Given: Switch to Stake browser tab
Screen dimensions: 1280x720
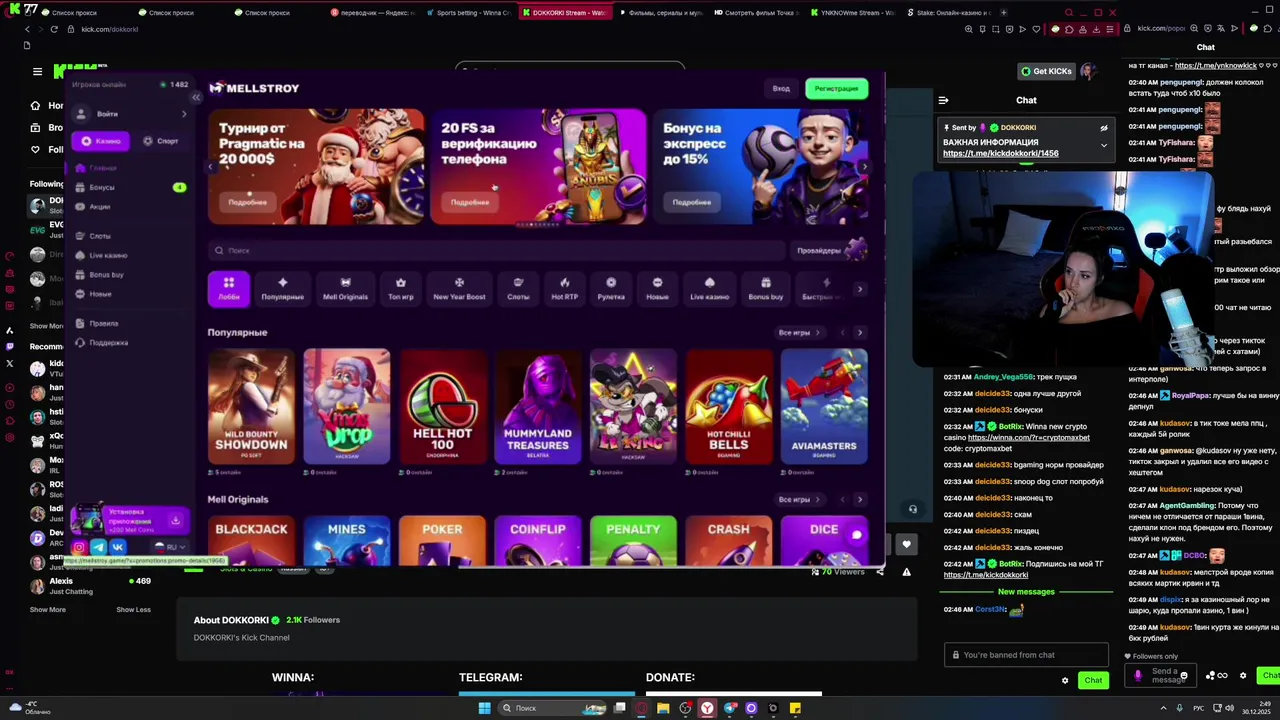Looking at the screenshot, I should click(x=949, y=13).
